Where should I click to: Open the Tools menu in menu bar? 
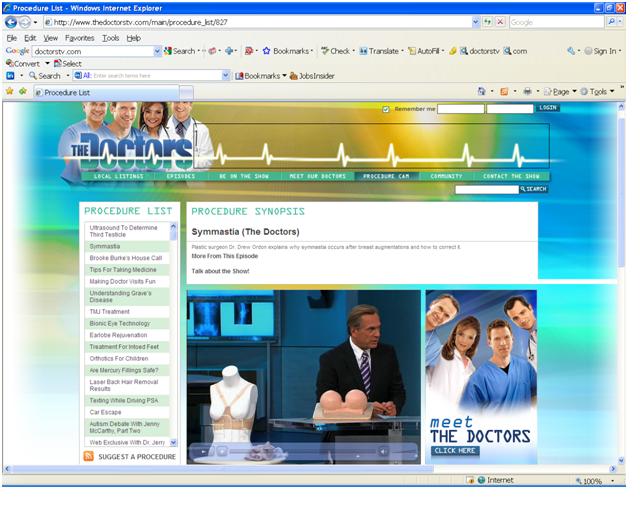pos(111,38)
